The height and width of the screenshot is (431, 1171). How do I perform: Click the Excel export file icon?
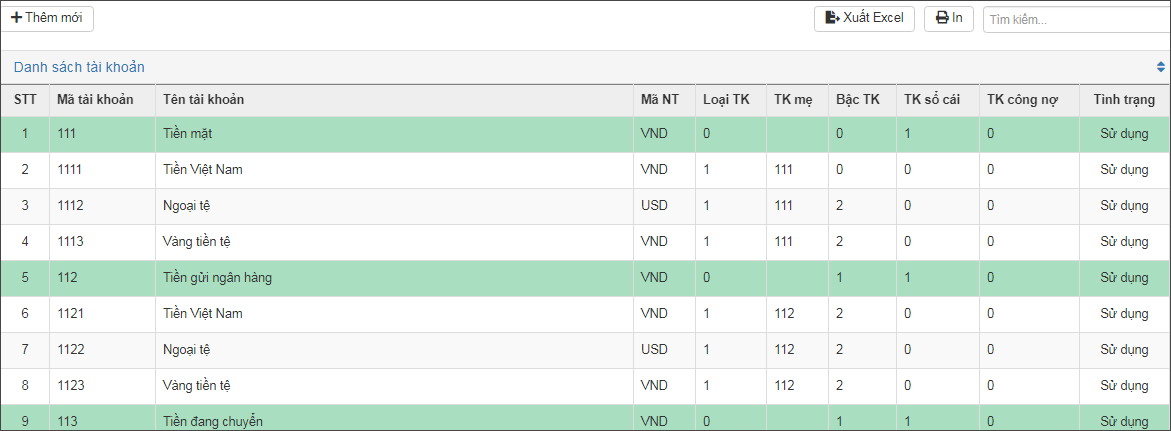(832, 18)
